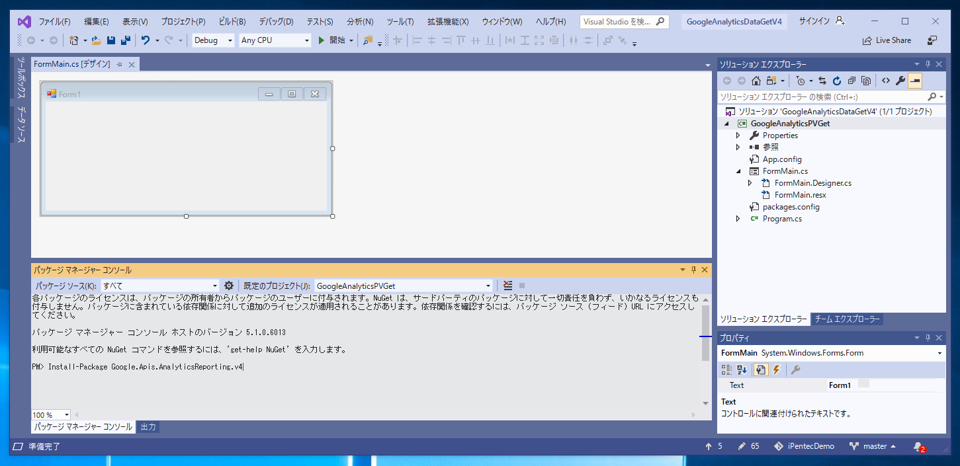Image resolution: width=960 pixels, height=466 pixels.
Task: Click the feedback icon beside Live Share
Action: (x=932, y=40)
